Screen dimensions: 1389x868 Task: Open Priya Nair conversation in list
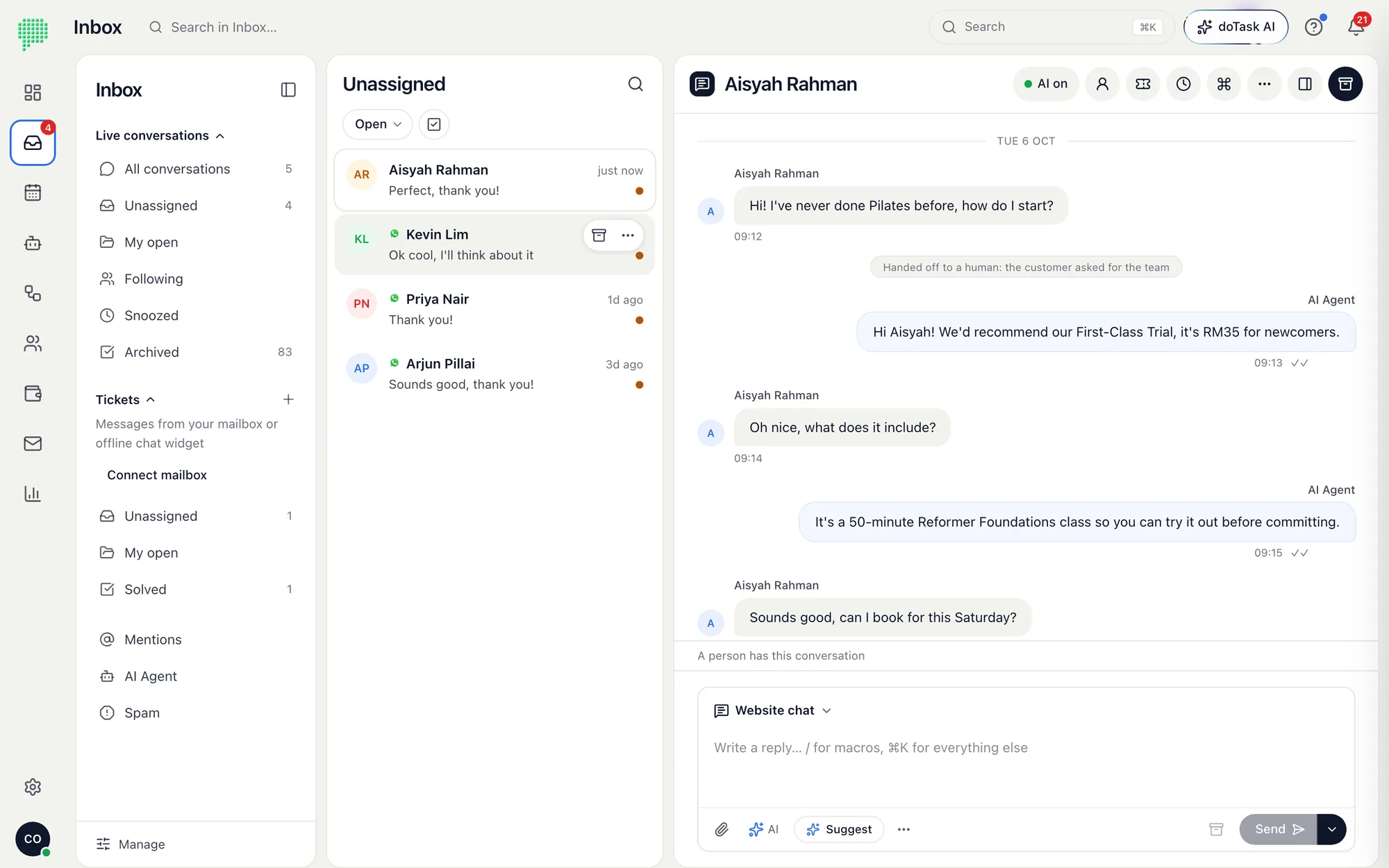coord(494,309)
